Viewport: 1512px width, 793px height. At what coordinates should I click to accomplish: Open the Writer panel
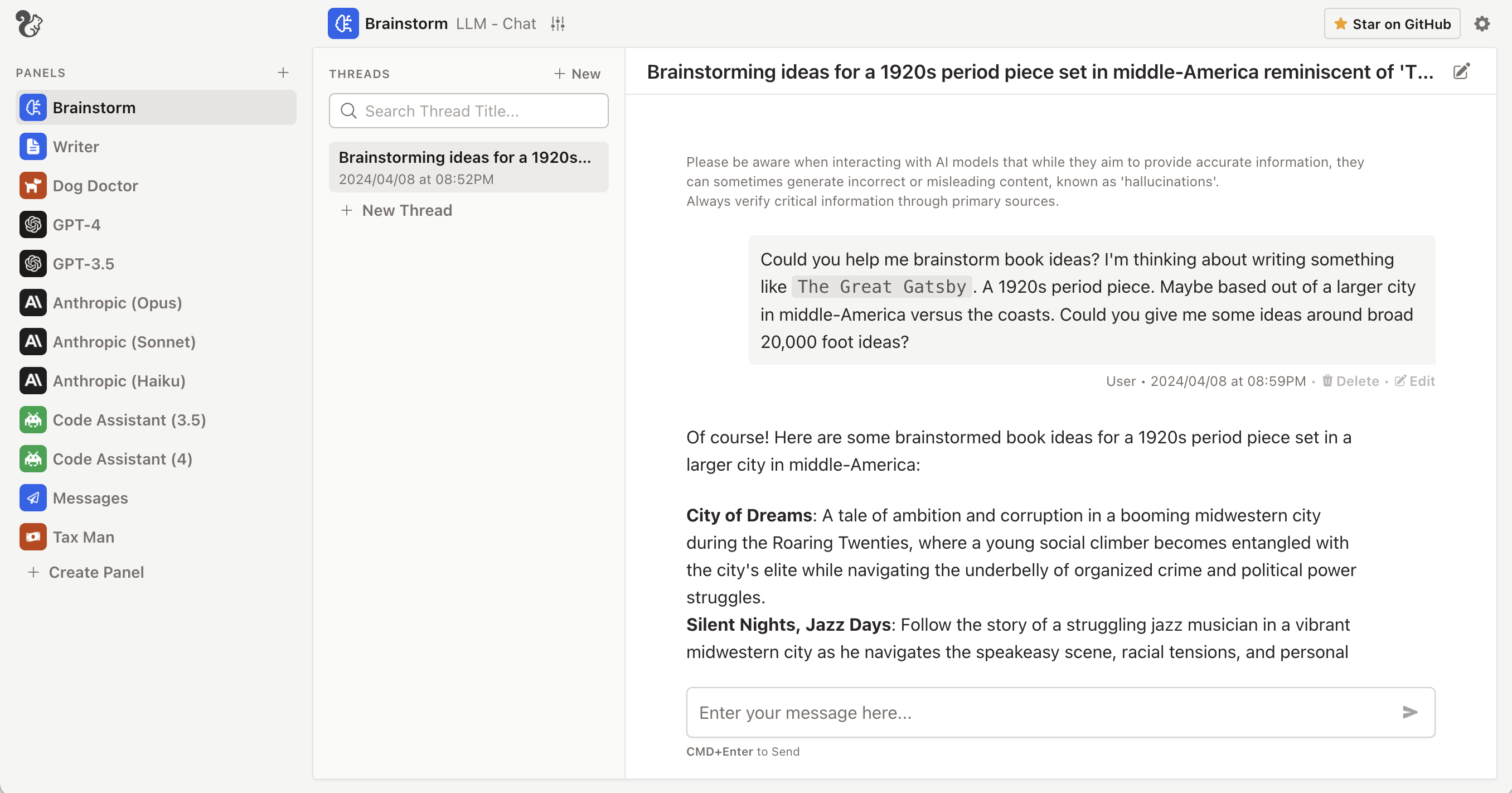(76, 147)
